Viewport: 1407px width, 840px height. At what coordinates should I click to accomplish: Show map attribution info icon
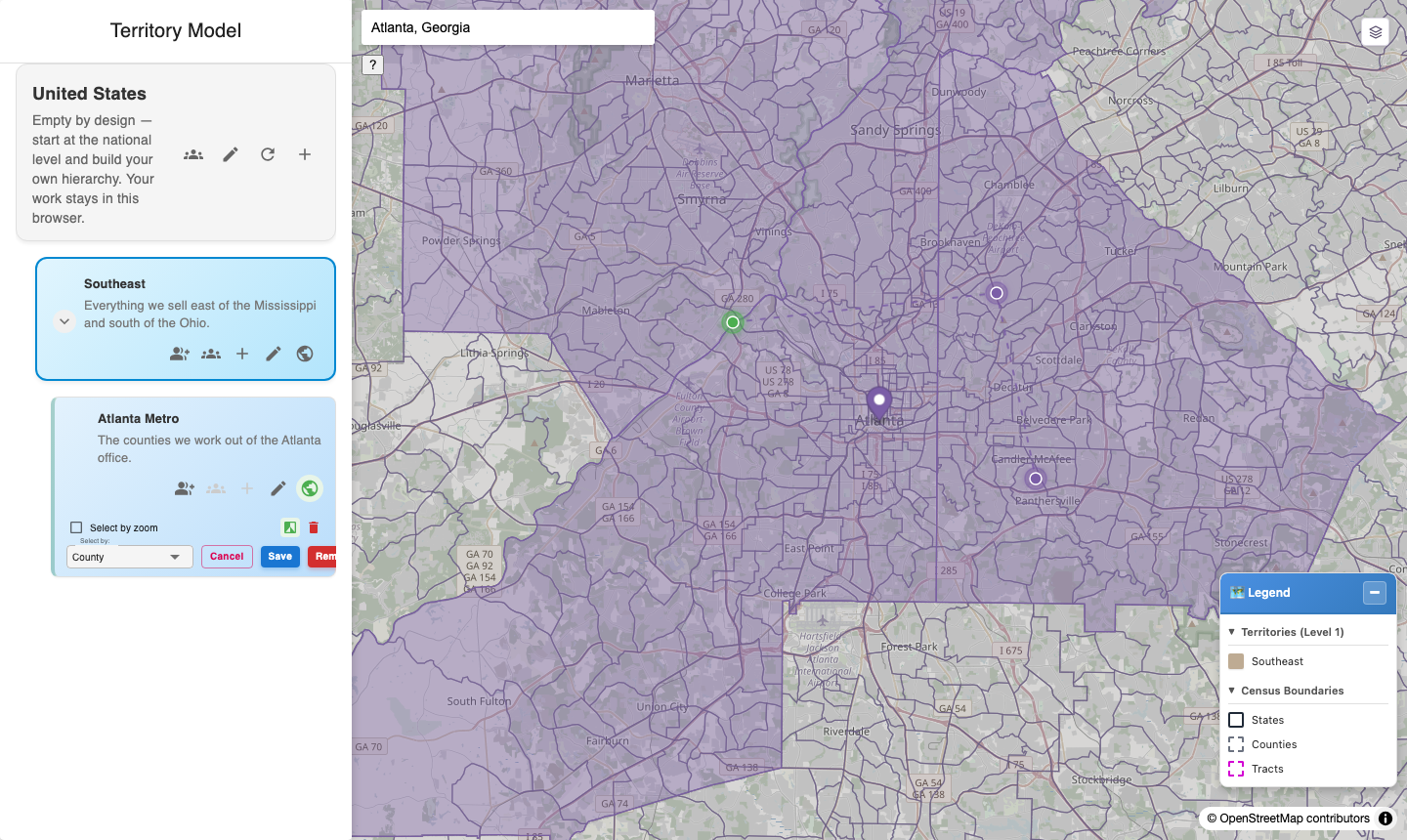click(1386, 819)
